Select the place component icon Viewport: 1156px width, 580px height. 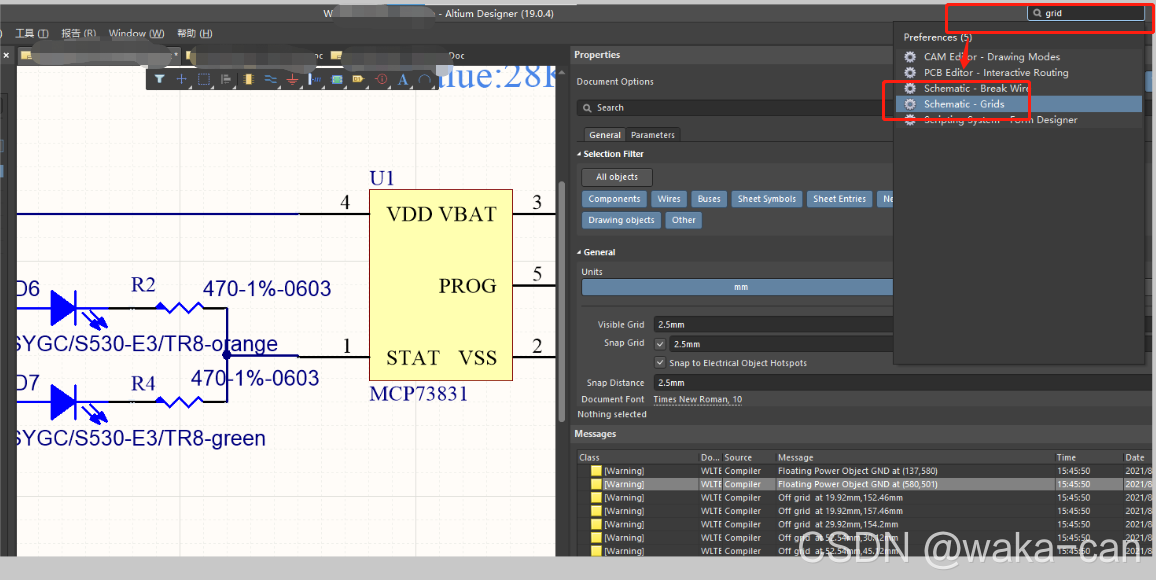pyautogui.click(x=248, y=79)
